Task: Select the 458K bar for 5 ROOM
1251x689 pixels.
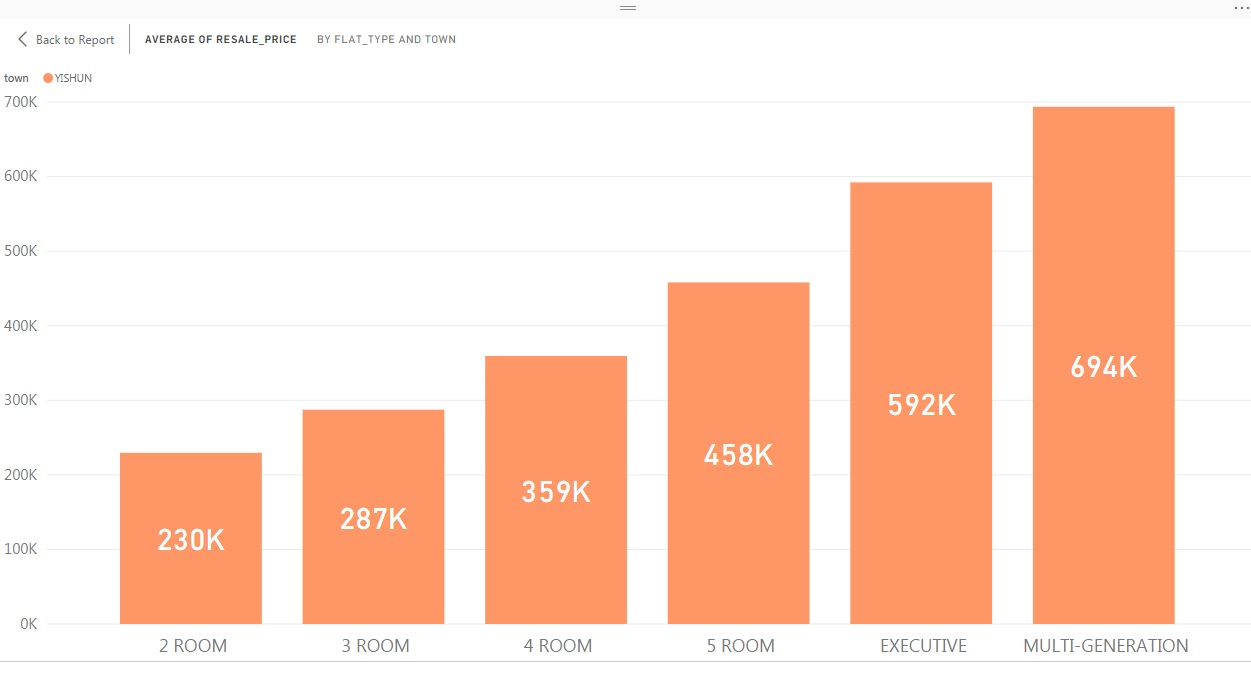Action: click(x=738, y=450)
